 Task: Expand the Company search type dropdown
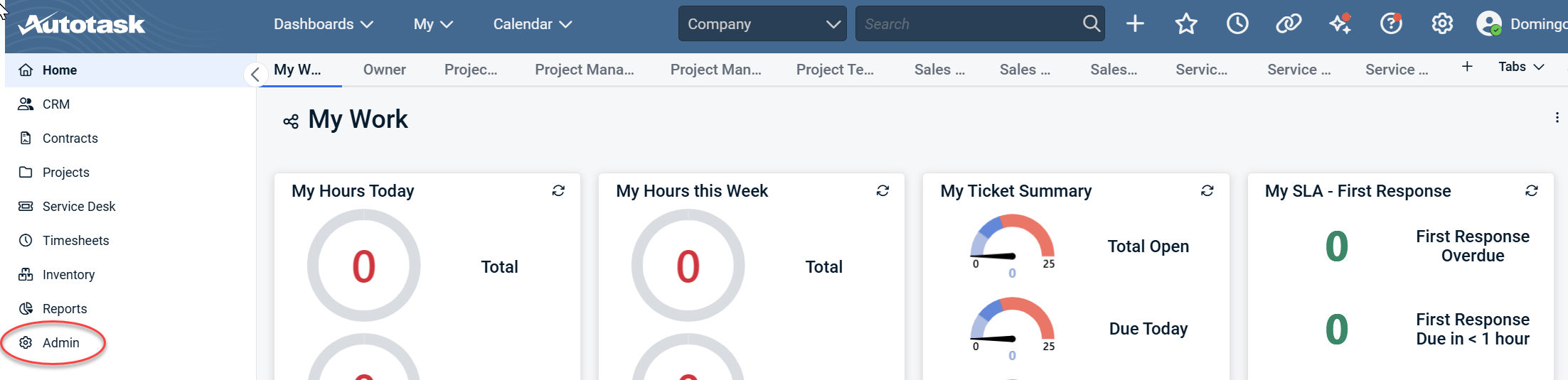tap(762, 24)
